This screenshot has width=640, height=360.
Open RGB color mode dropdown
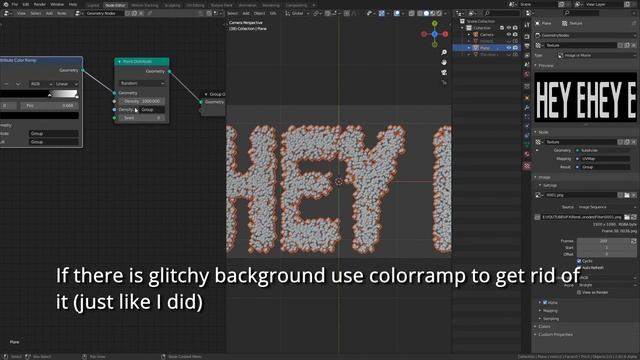pyautogui.click(x=41, y=84)
